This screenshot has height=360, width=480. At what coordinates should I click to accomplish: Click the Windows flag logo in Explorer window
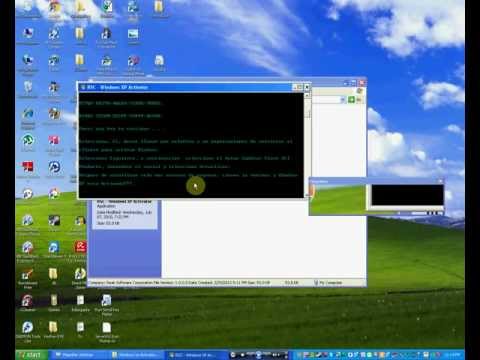(360, 91)
